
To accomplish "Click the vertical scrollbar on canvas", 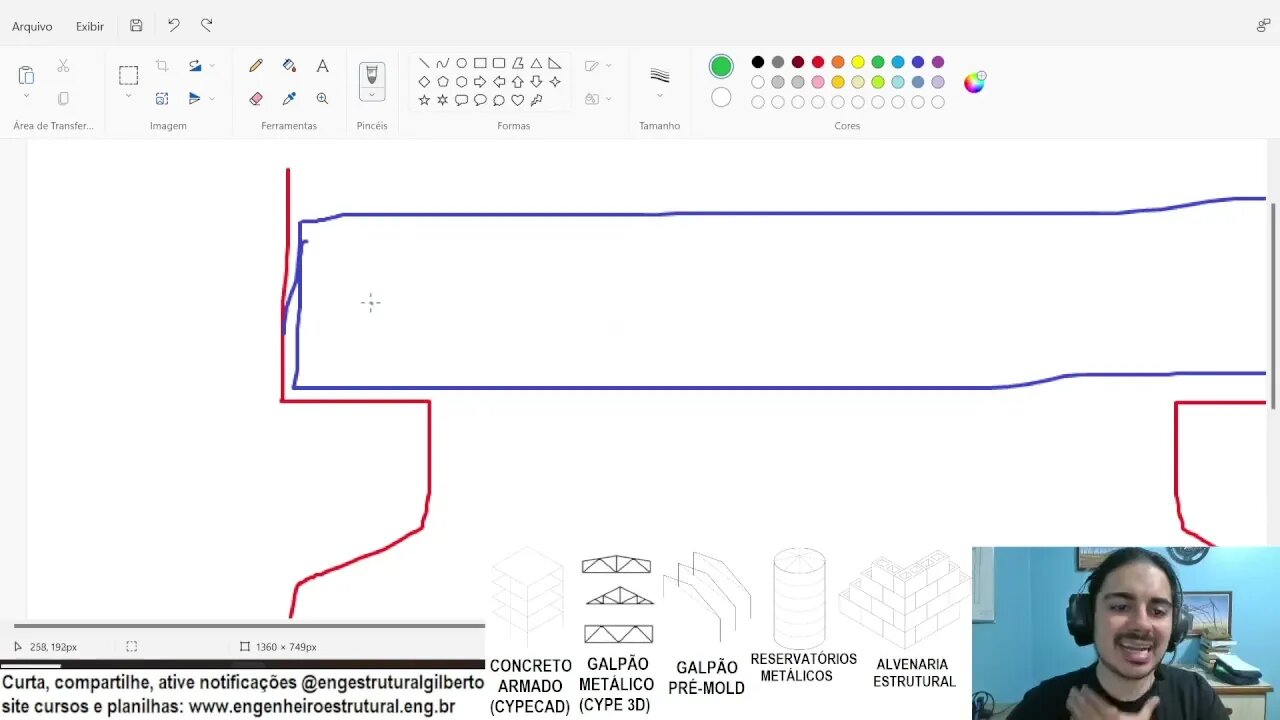I will (1273, 304).
